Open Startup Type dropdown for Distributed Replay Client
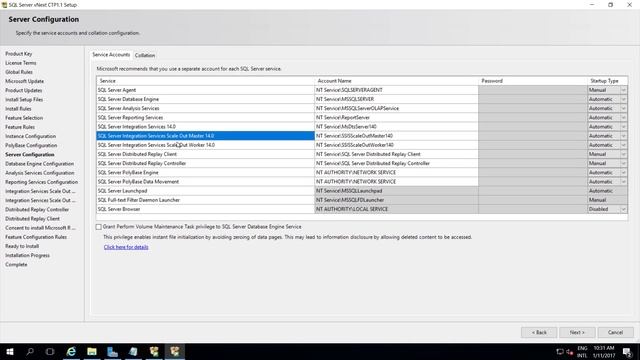This screenshot has width=640, height=360. (623, 154)
